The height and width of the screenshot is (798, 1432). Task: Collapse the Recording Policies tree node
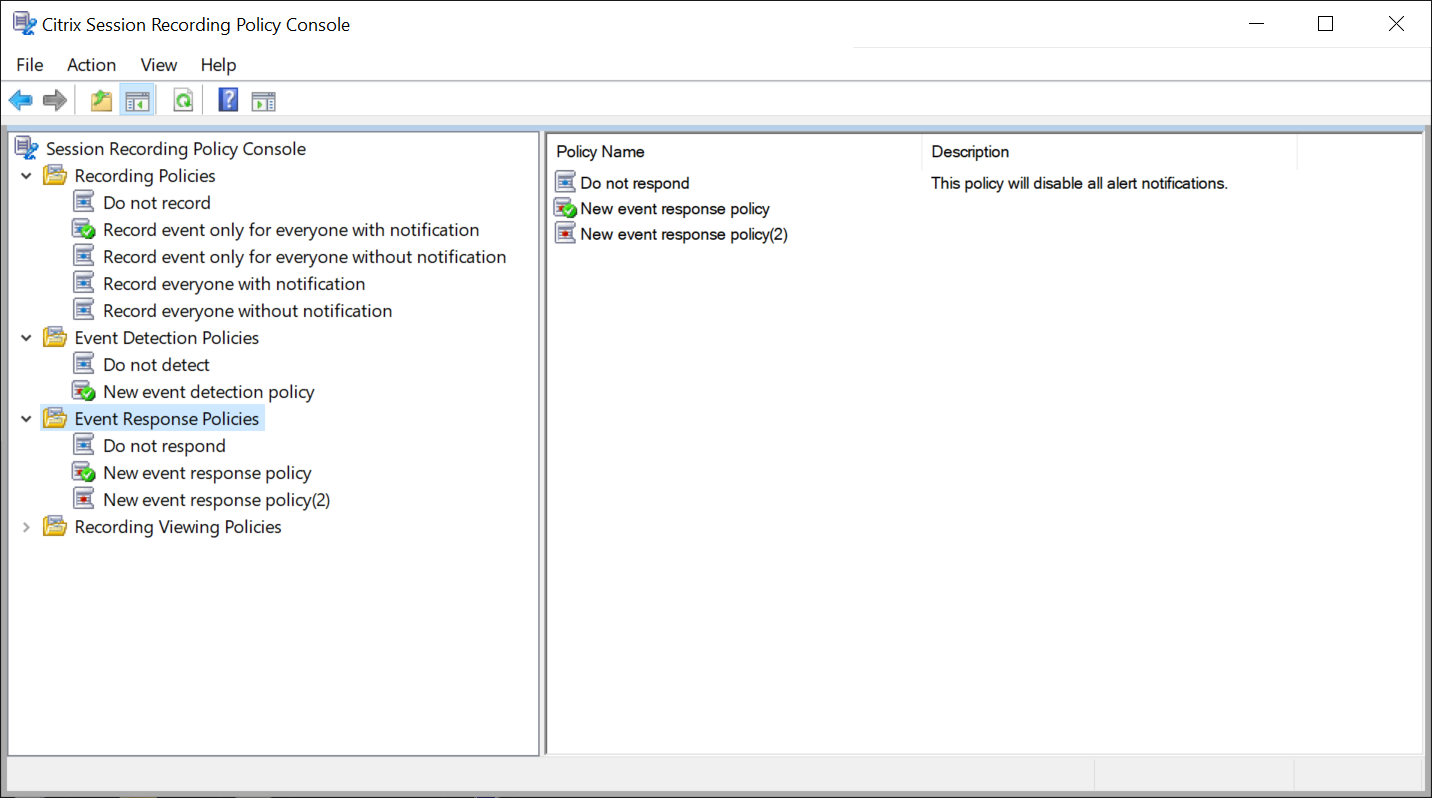click(27, 176)
